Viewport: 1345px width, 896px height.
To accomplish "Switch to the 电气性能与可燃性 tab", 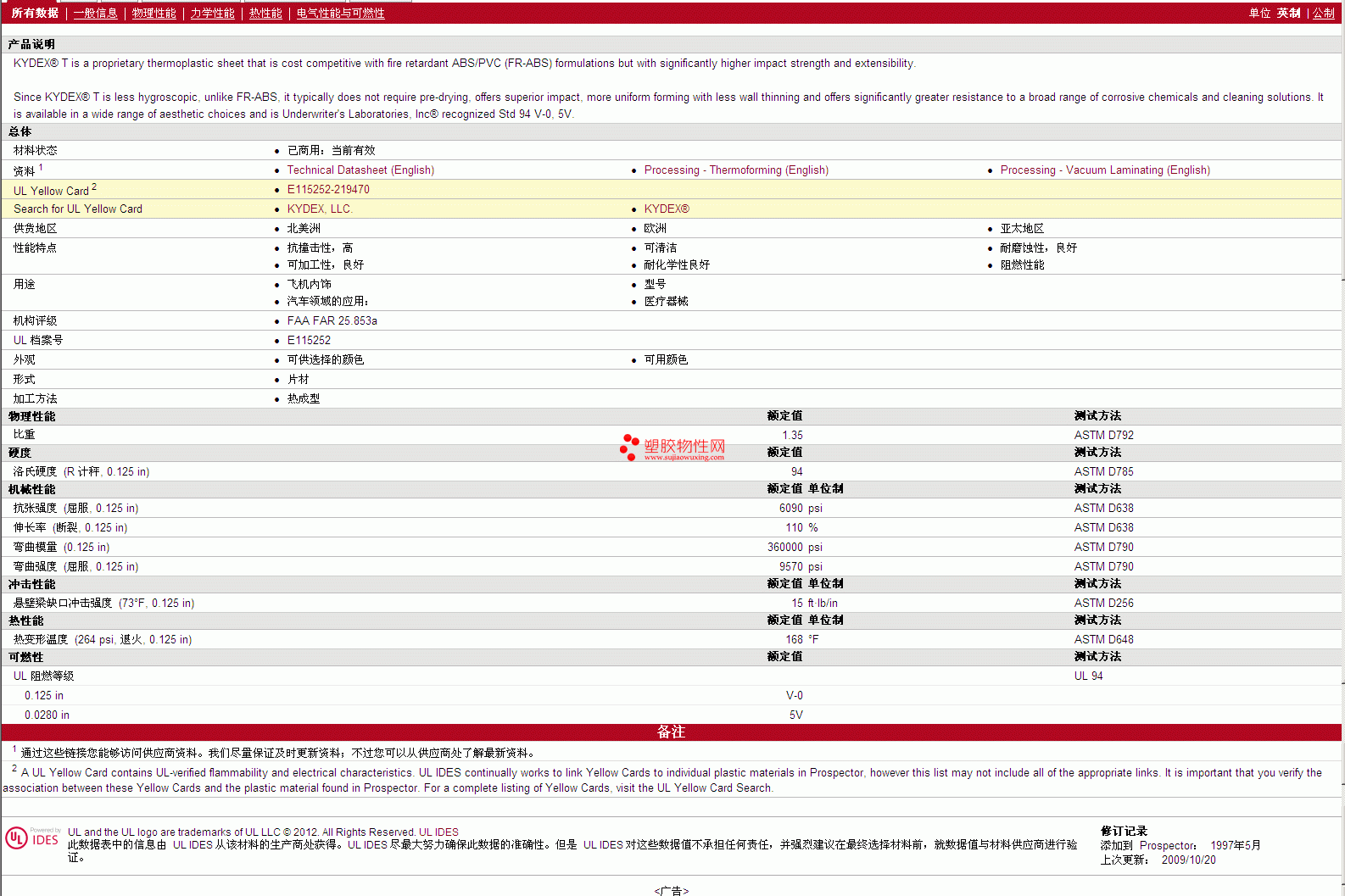I will 341,14.
